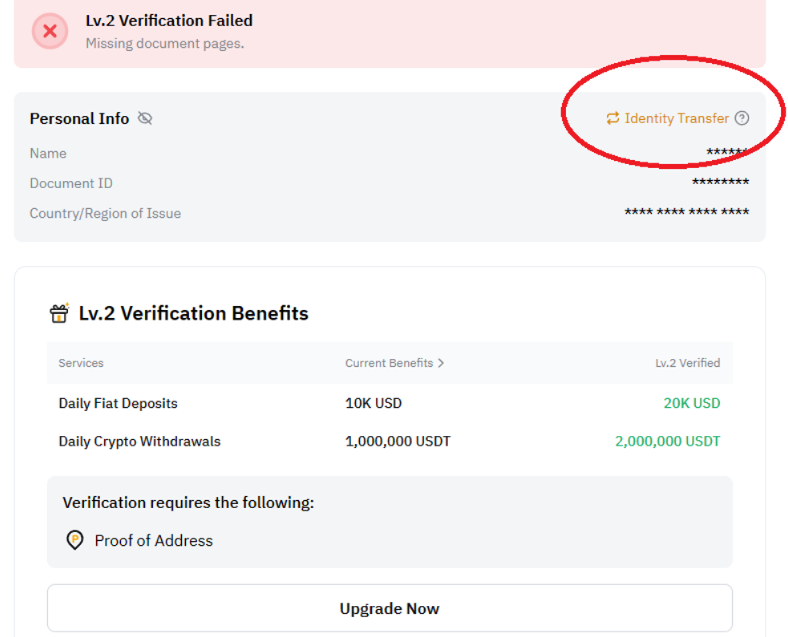Select the masked Document ID value
This screenshot has height=637, width=788.
720,183
